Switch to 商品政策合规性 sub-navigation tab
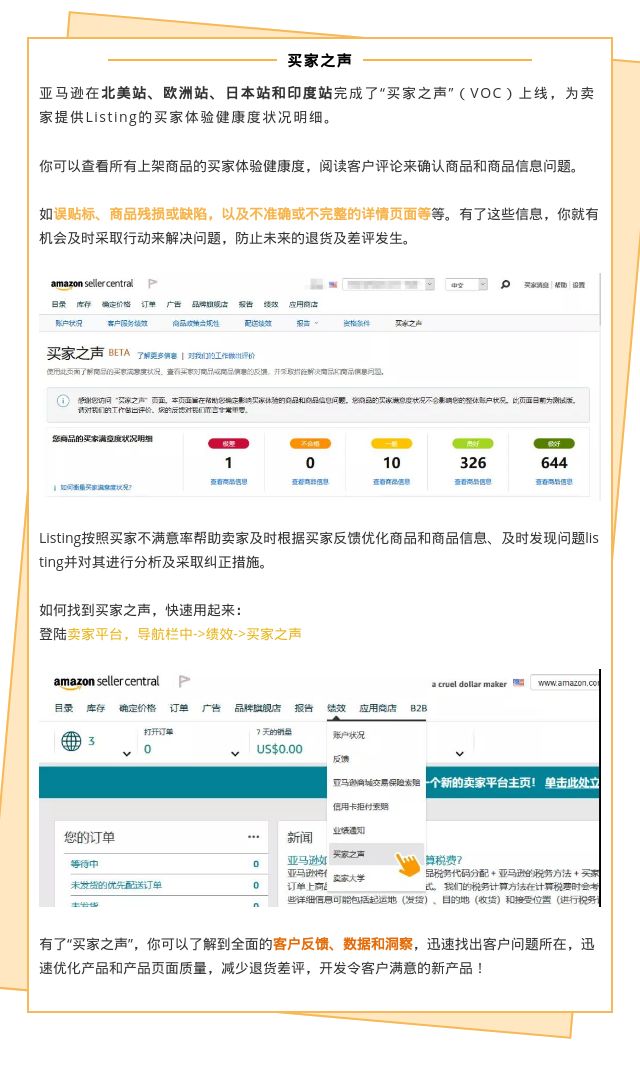This screenshot has width=640, height=1074. 196,323
